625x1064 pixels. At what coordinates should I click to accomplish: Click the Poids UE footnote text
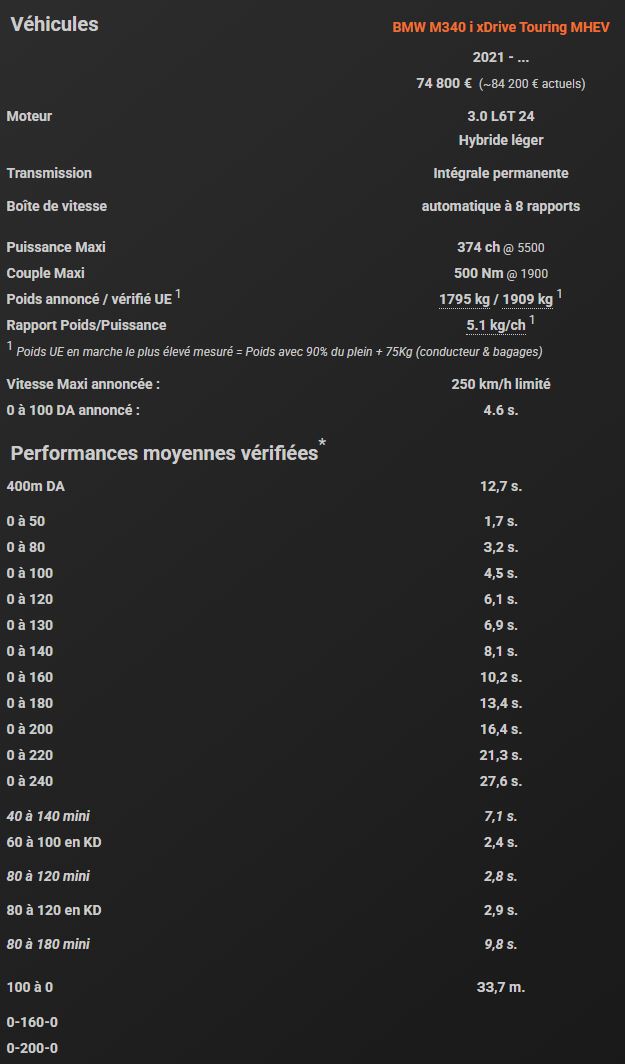[x=279, y=351]
